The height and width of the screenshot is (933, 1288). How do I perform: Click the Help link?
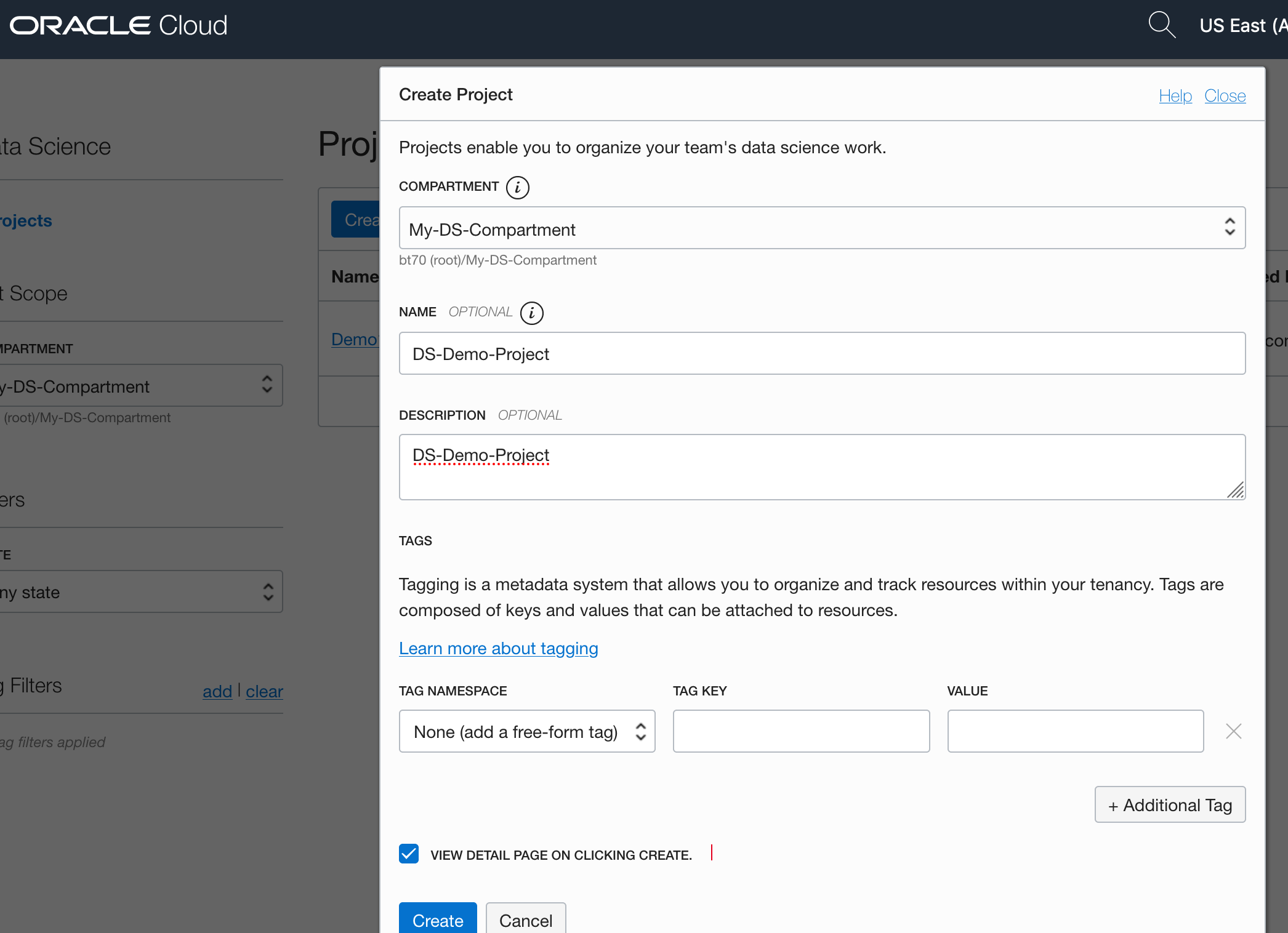1175,96
